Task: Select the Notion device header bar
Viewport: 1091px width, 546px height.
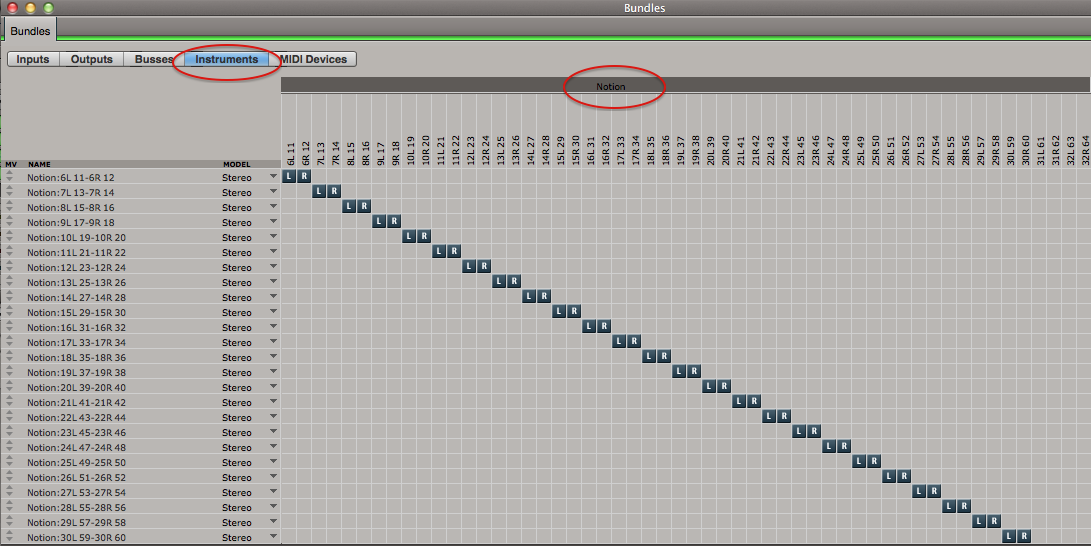Action: click(x=685, y=86)
